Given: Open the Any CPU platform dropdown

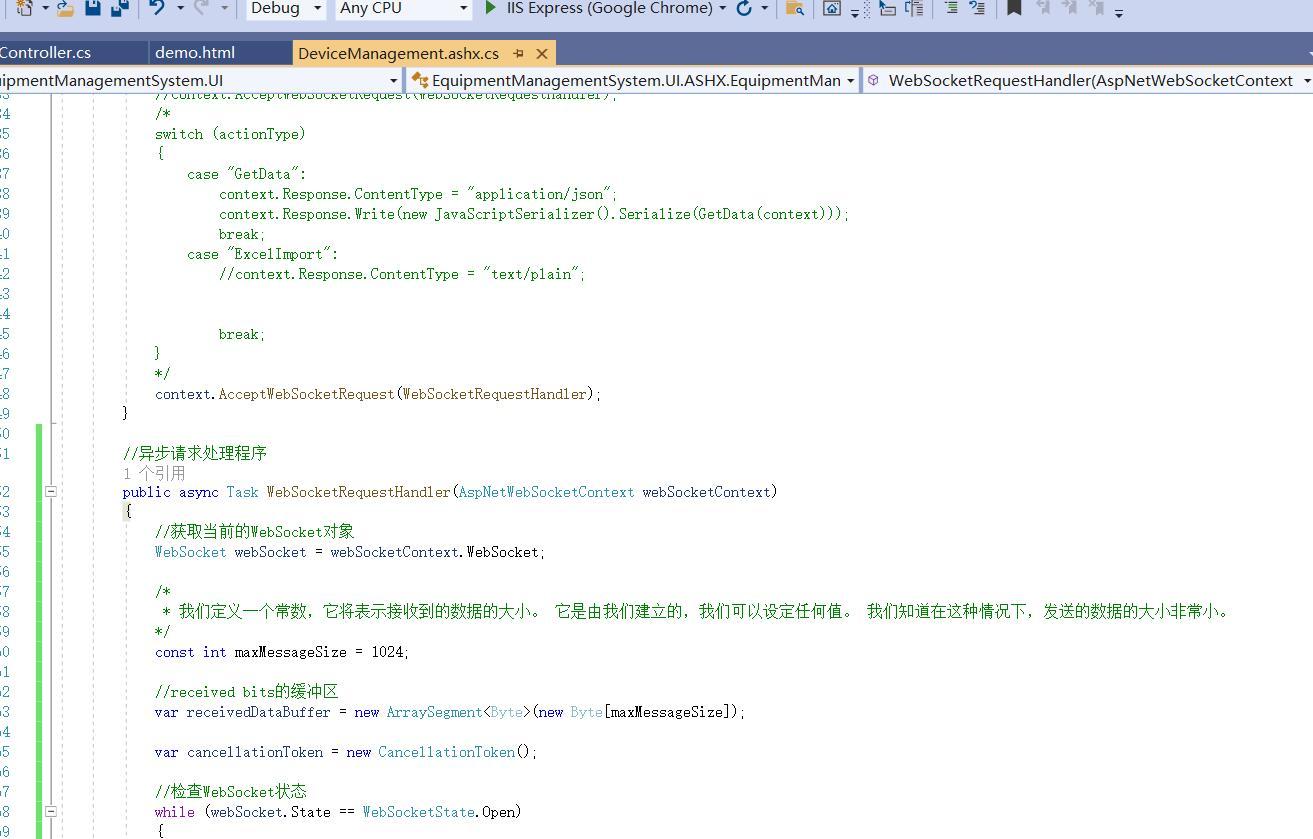Looking at the screenshot, I should (x=403, y=8).
